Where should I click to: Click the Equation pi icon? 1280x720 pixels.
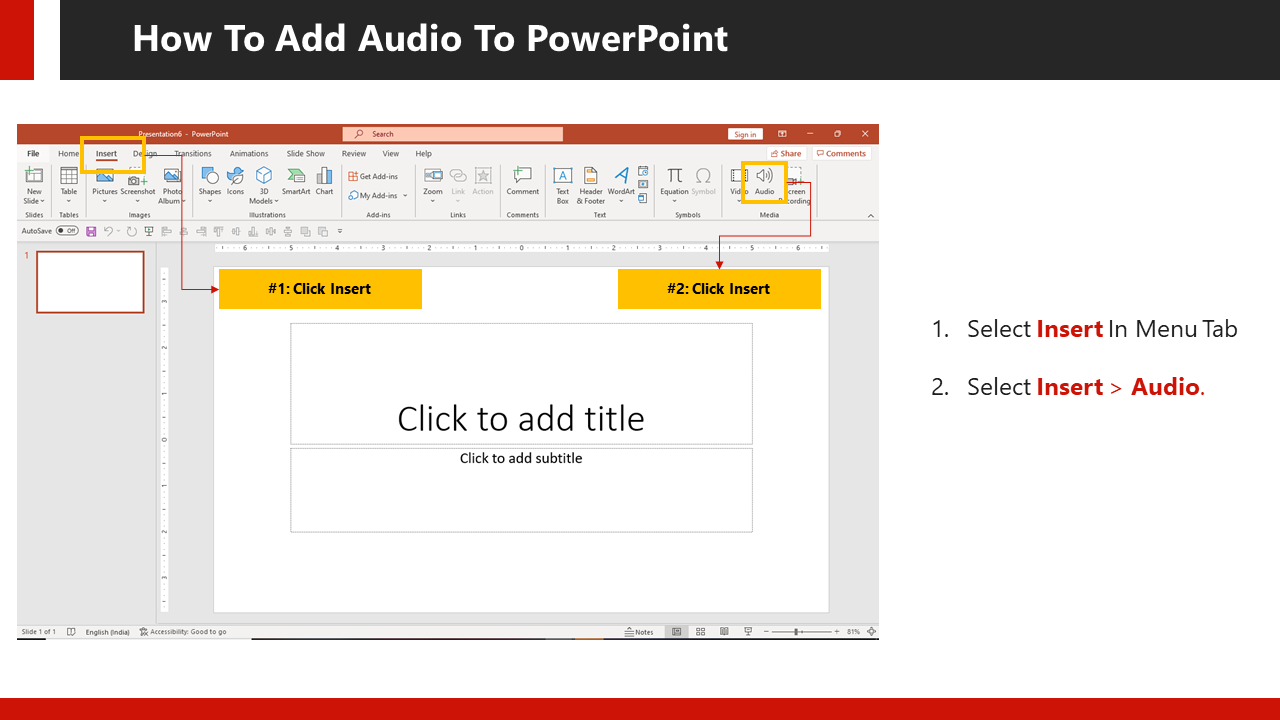(675, 175)
